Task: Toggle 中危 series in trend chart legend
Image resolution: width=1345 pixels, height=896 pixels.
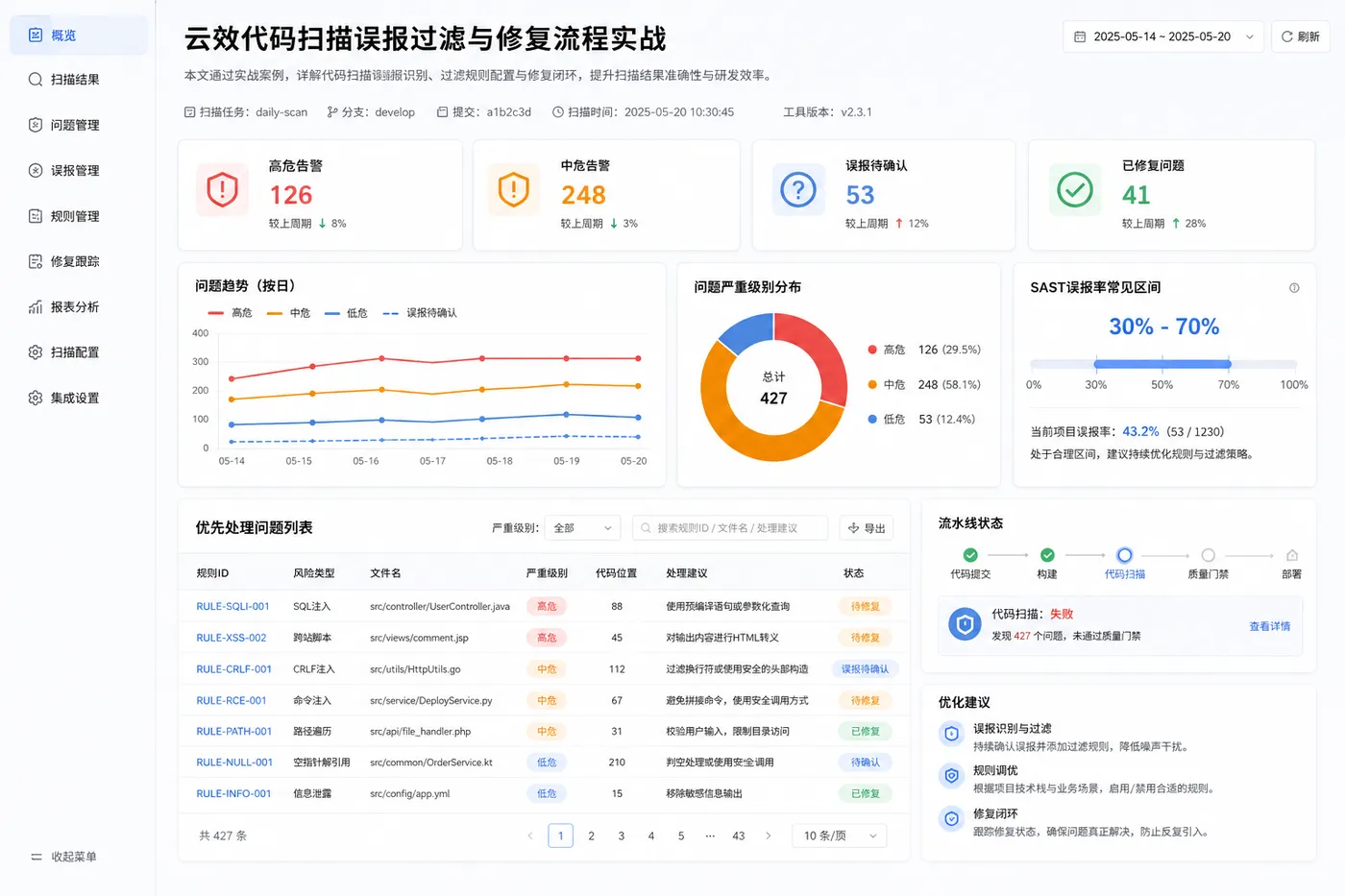Action: (x=288, y=313)
